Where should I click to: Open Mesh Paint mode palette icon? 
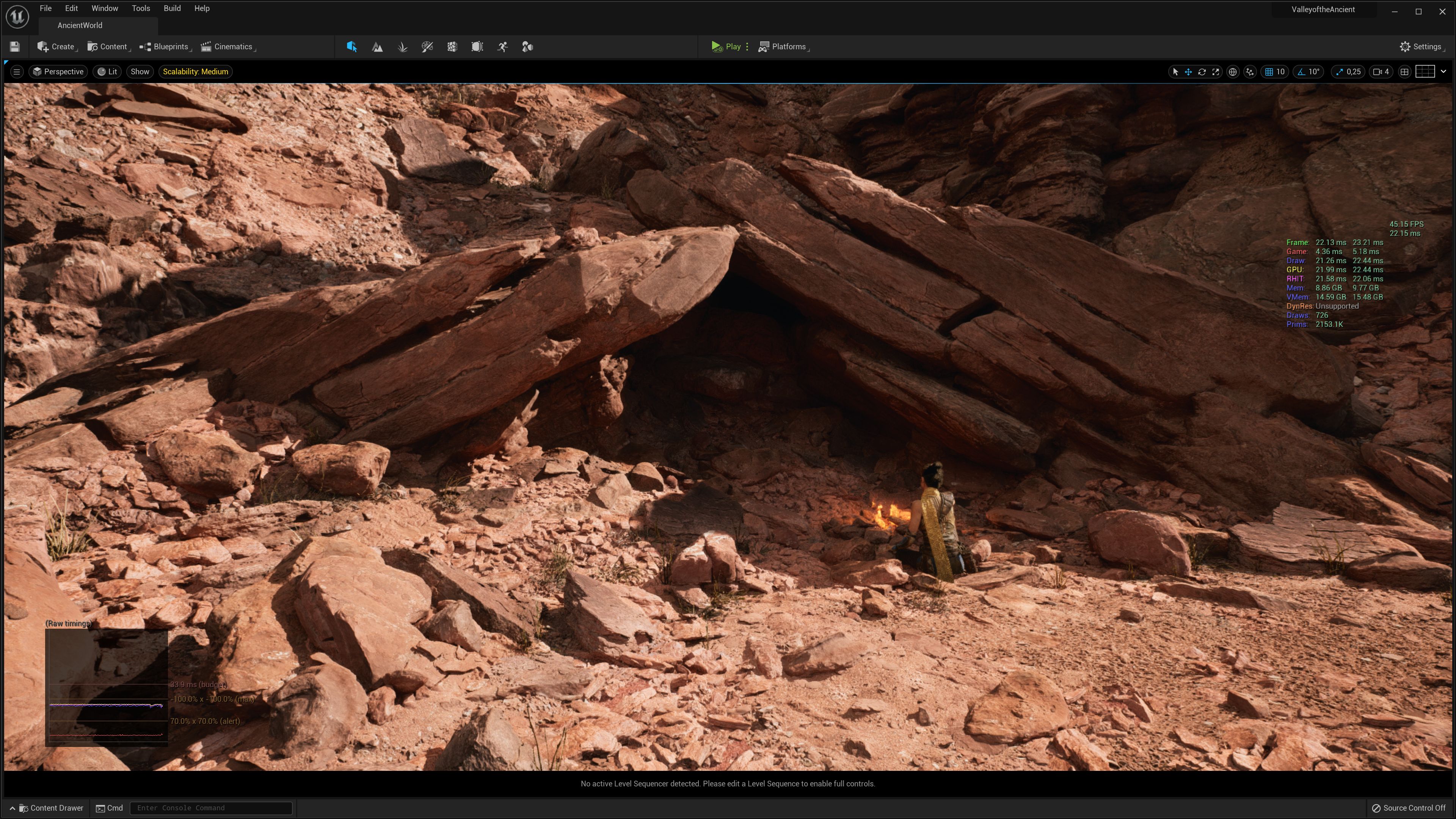tap(427, 47)
